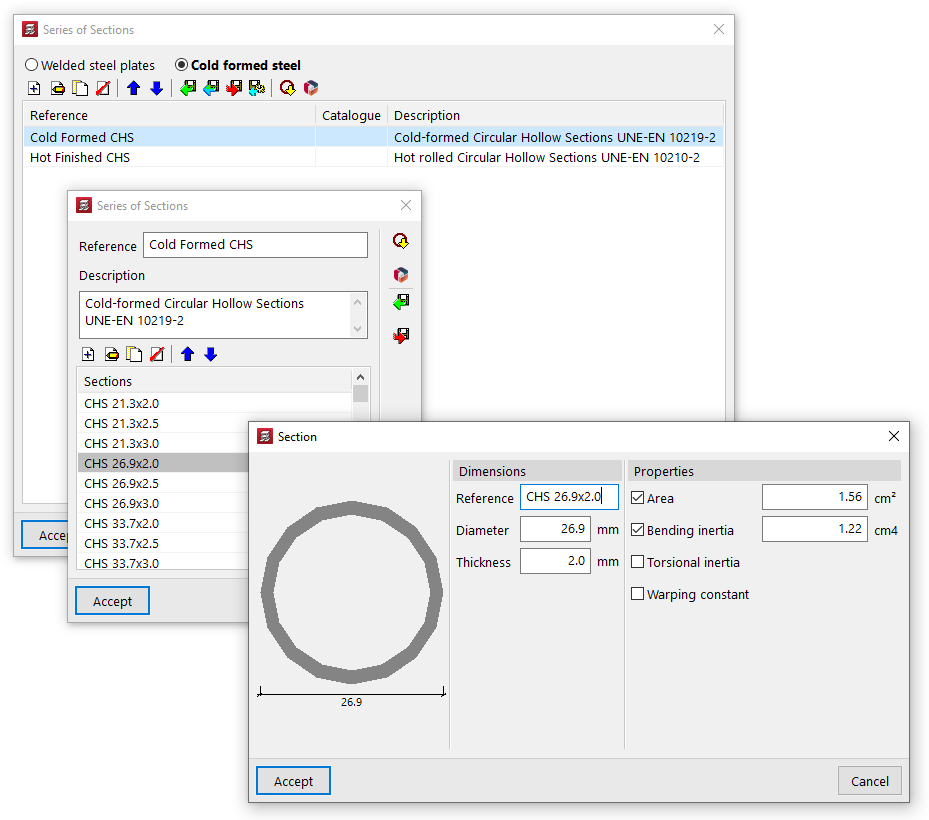
Task: Click Cancel in the Section dialog
Action: 870,781
